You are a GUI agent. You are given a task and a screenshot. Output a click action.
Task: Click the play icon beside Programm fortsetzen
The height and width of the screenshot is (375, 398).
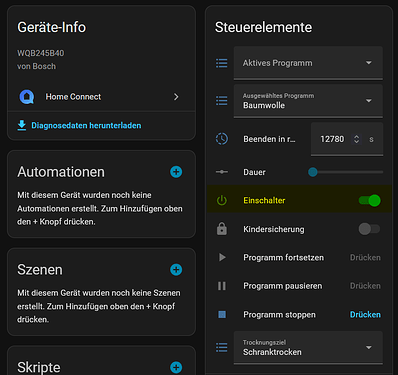(x=222, y=257)
